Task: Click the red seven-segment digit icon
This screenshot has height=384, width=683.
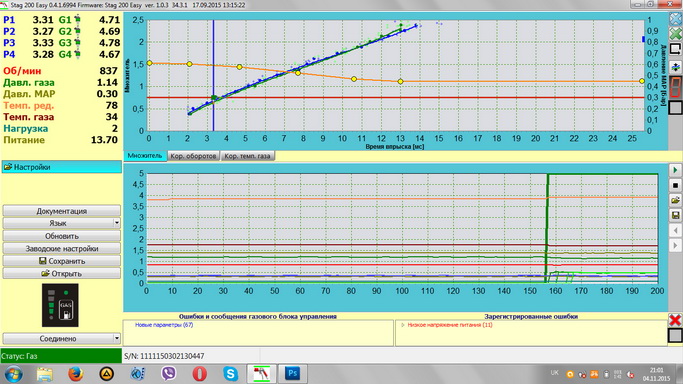Action: [x=675, y=87]
